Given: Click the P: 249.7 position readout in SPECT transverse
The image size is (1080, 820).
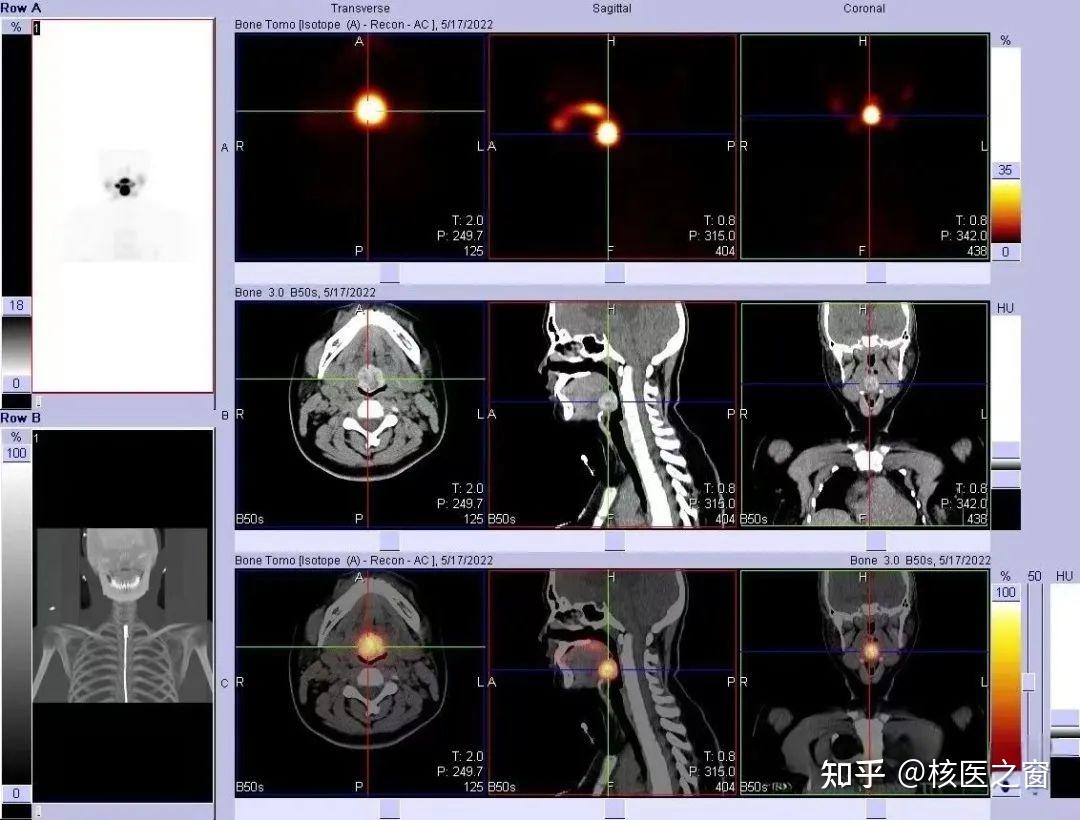Looking at the screenshot, I should pos(459,236).
